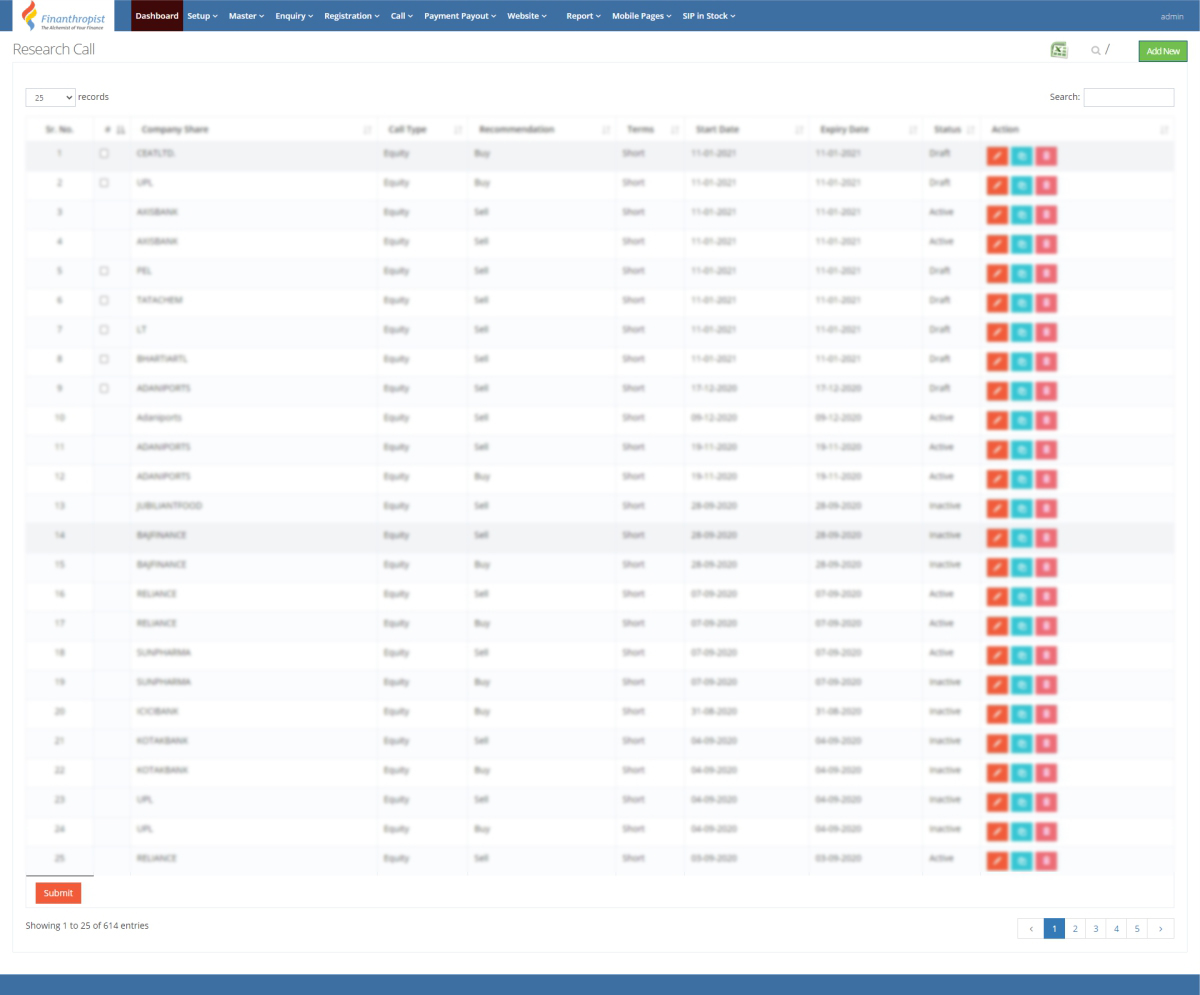
Task: Open the Website dropdown
Action: coord(527,16)
